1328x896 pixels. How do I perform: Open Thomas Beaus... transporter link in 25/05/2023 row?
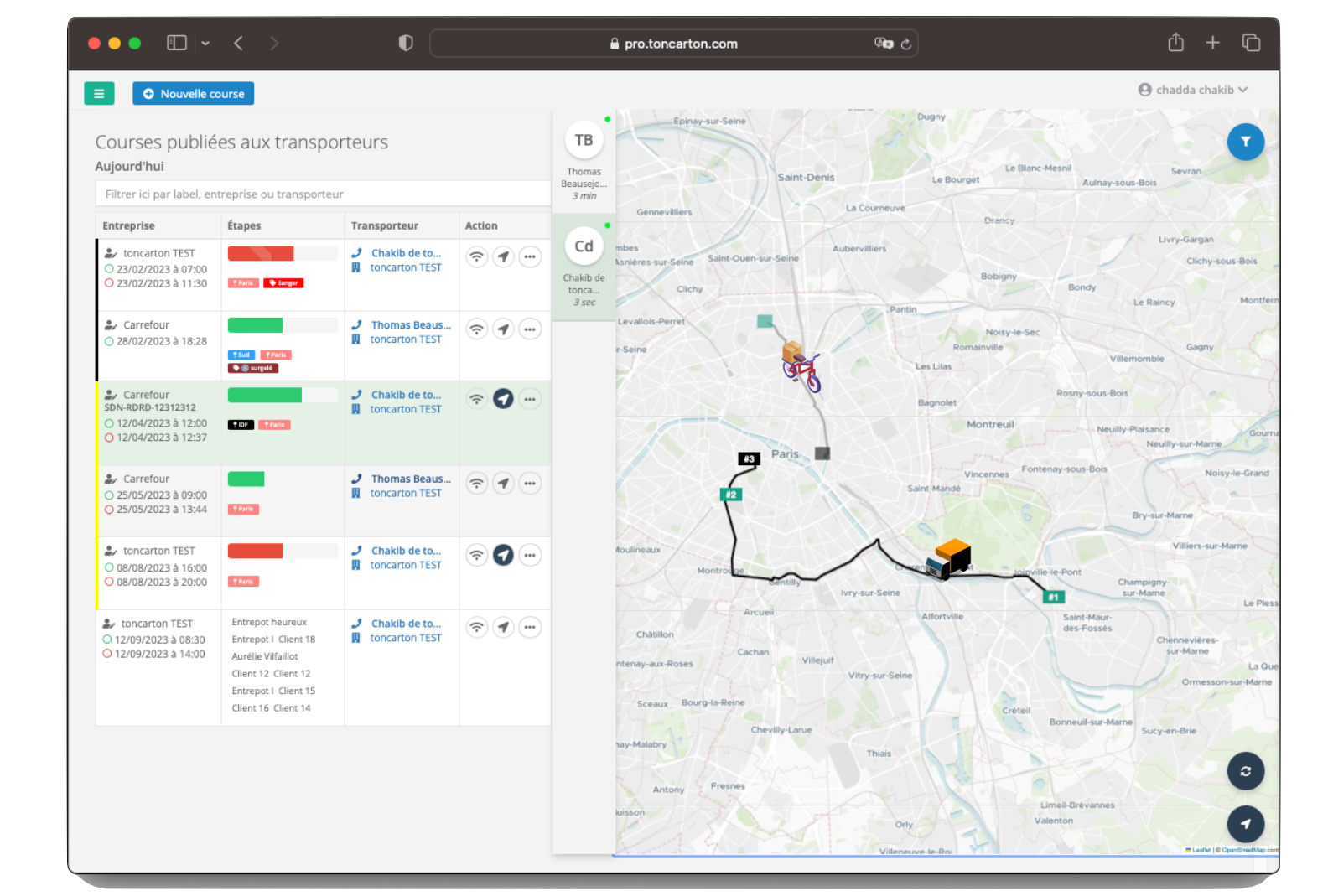tap(410, 479)
